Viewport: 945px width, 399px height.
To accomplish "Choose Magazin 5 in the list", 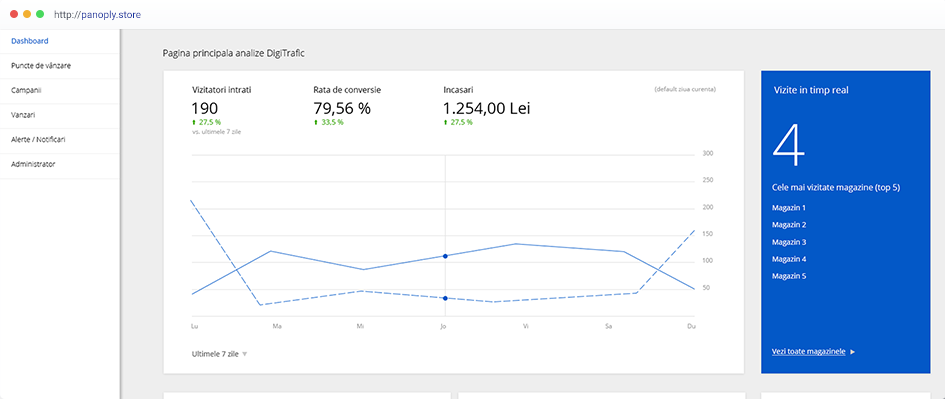I will pyautogui.click(x=789, y=276).
